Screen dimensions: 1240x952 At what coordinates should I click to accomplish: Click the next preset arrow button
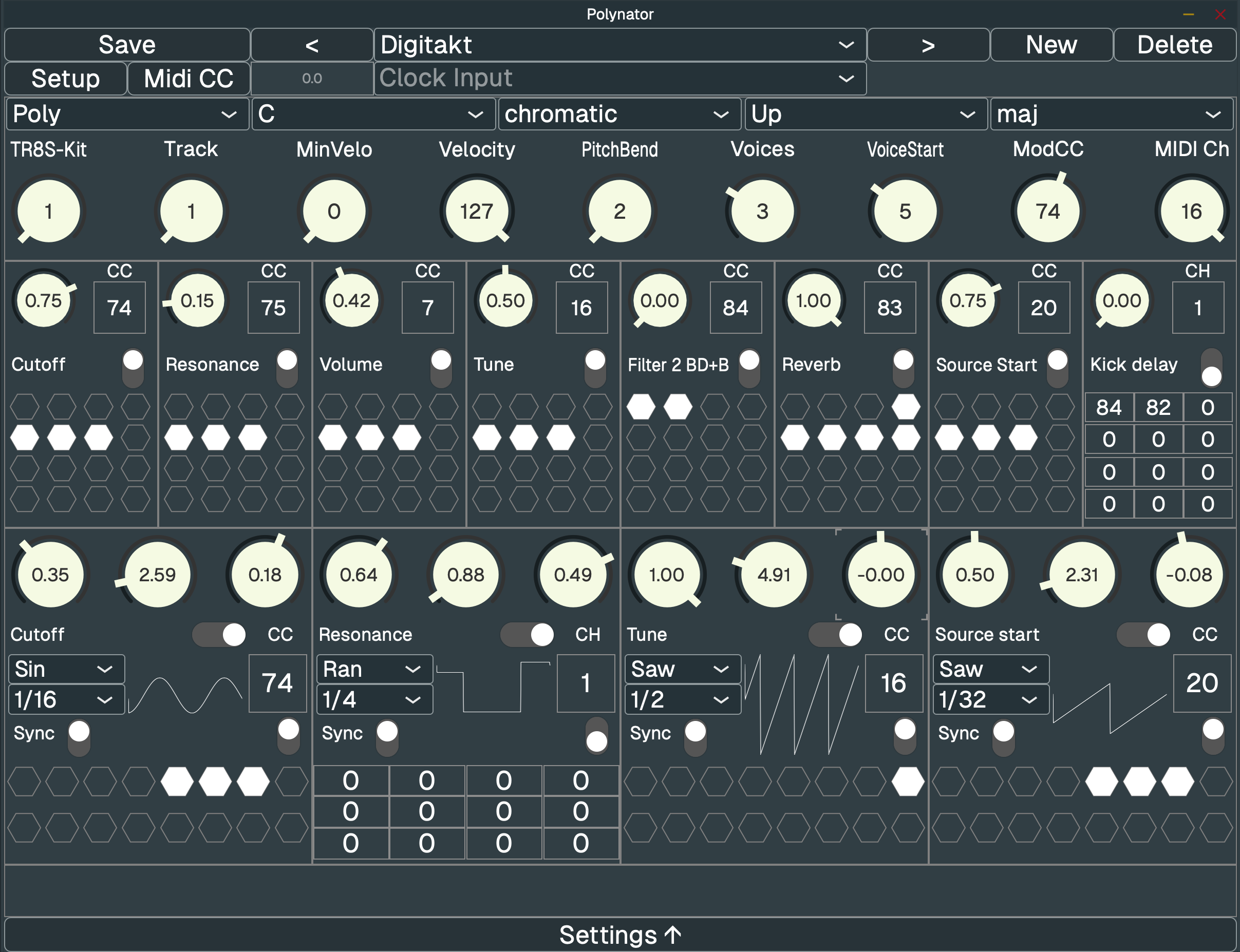[928, 45]
